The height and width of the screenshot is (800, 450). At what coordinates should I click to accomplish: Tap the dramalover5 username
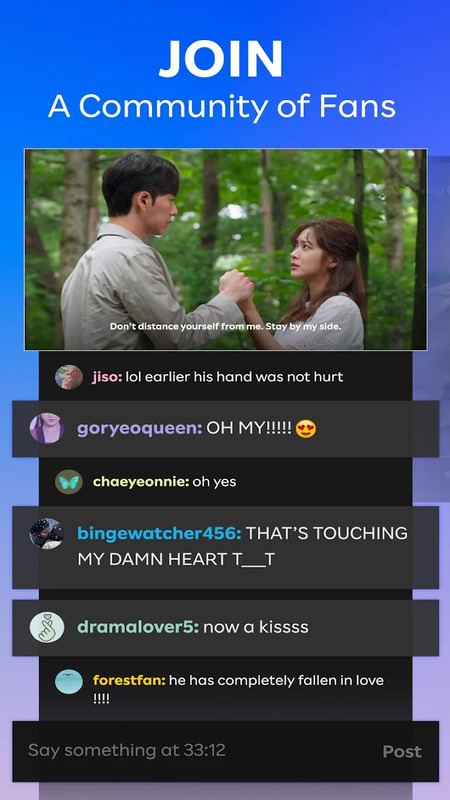[138, 627]
